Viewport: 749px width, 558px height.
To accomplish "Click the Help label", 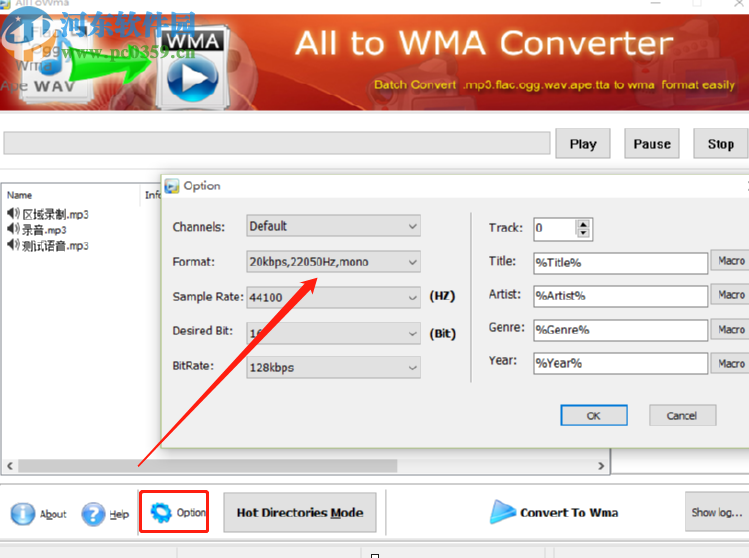I will point(119,515).
